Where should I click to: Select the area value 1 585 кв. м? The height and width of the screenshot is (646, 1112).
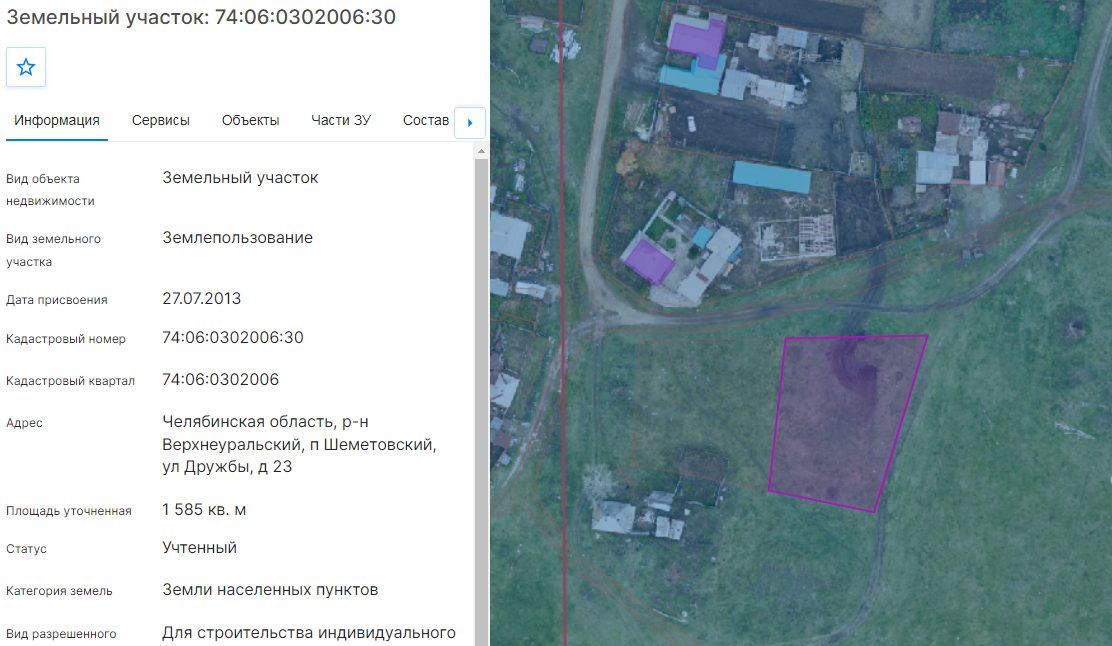pyautogui.click(x=204, y=510)
